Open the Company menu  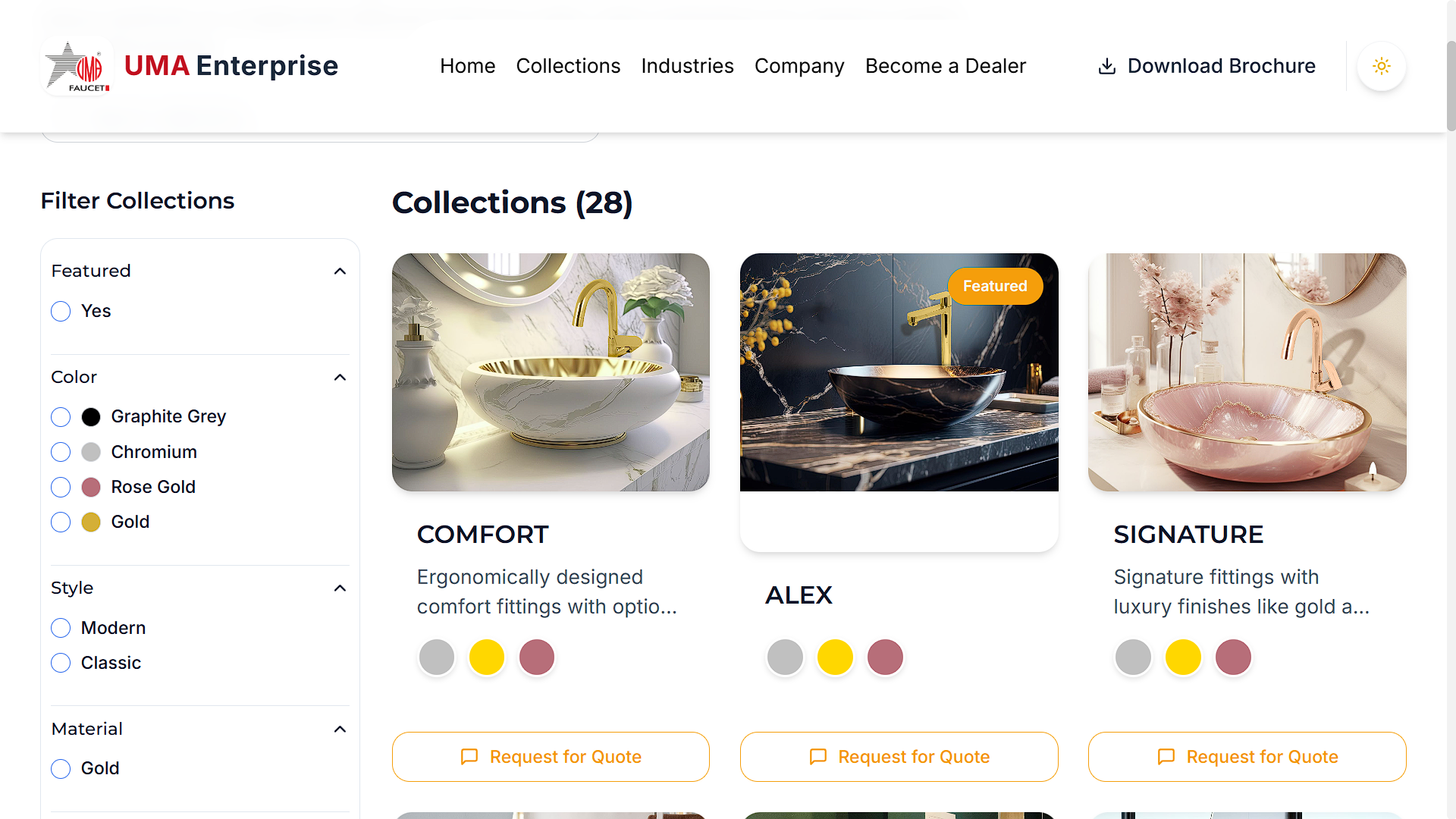click(x=799, y=66)
